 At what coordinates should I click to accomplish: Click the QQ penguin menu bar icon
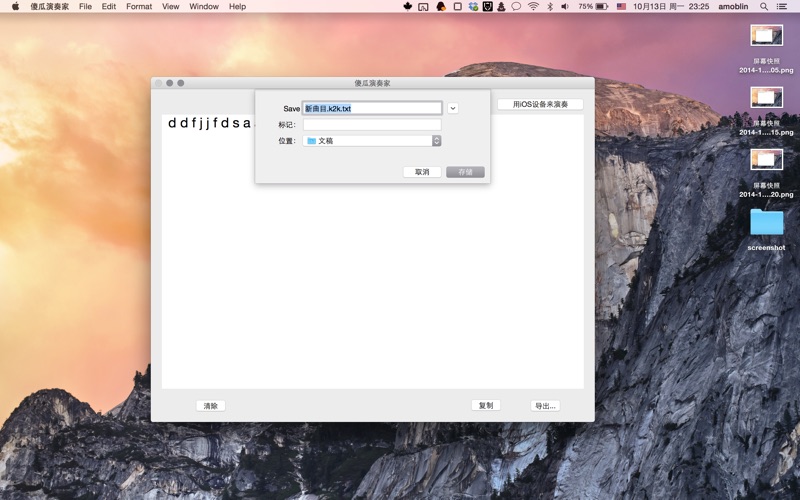tap(440, 6)
